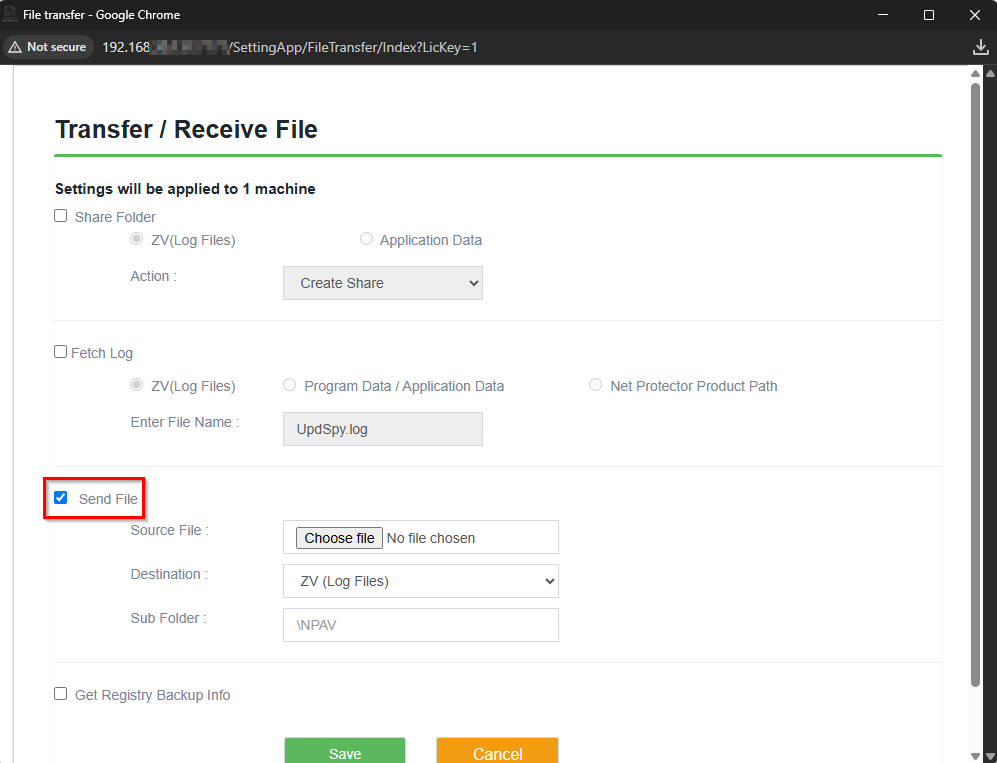The image size is (997, 763).
Task: Click the Sub Folder text field
Action: click(420, 625)
